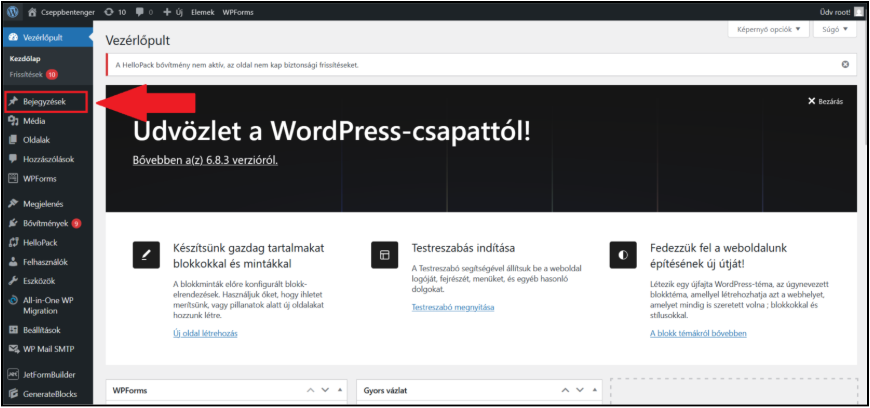The image size is (870, 408).
Task: Click the A blokk témákról bővebben link
Action: point(697,333)
